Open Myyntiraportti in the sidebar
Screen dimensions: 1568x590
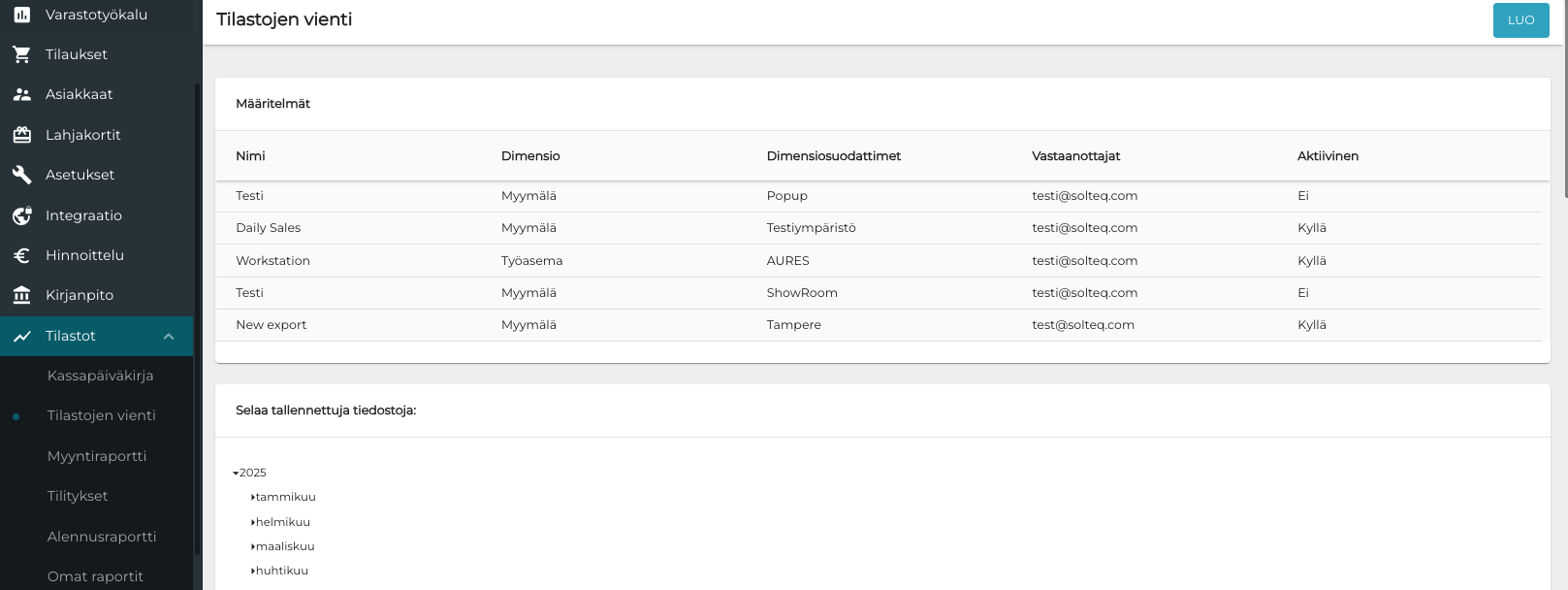(x=97, y=456)
